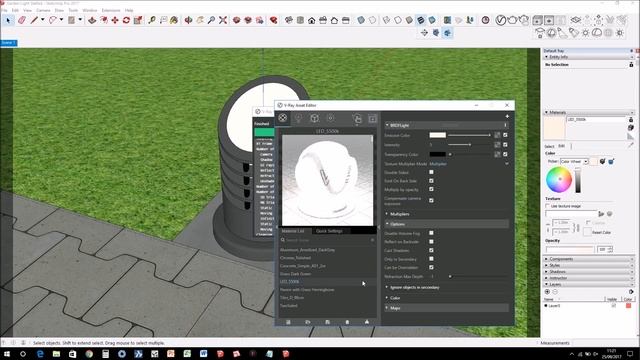Toggle Multiply by opacity checkbox
This screenshot has width=640, height=360.
click(x=431, y=189)
